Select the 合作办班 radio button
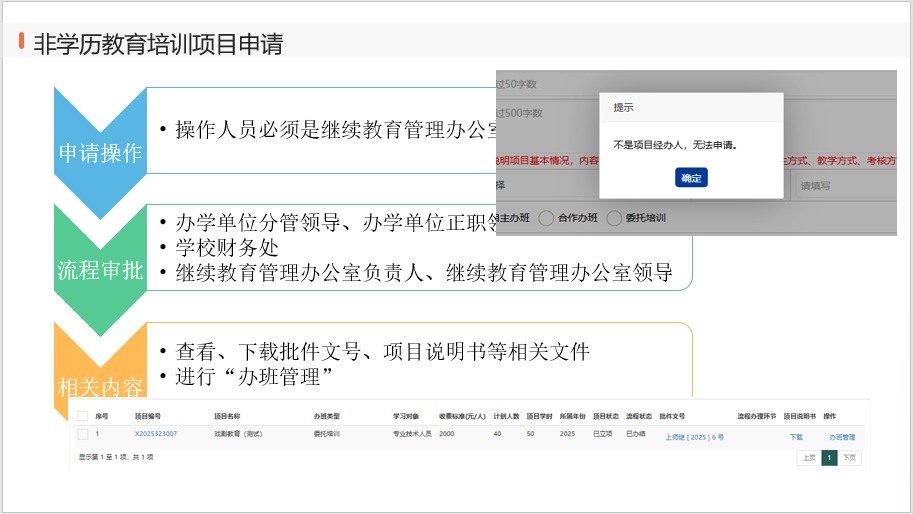913x514 pixels. (x=547, y=218)
